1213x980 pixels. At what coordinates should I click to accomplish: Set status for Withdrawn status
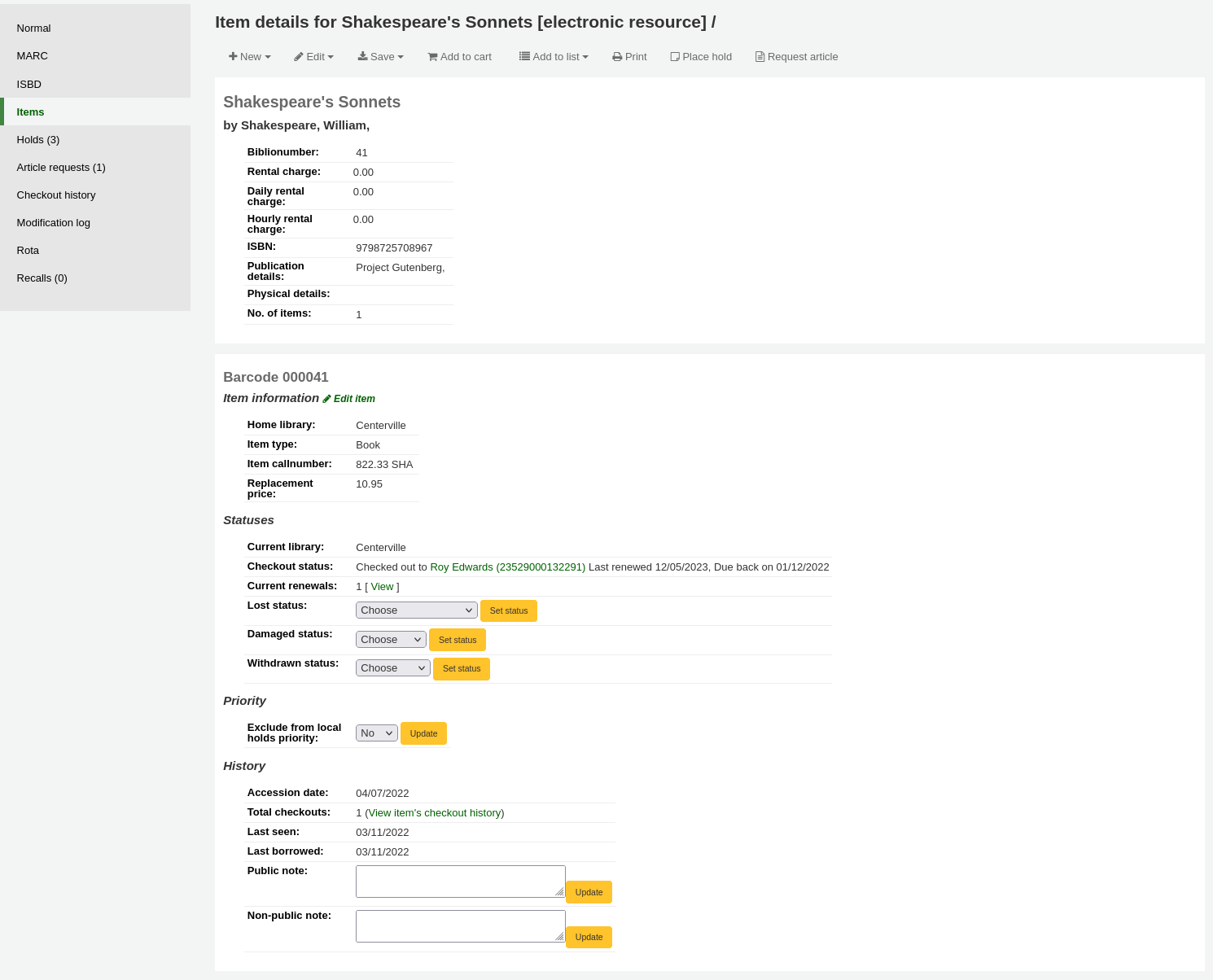(462, 668)
